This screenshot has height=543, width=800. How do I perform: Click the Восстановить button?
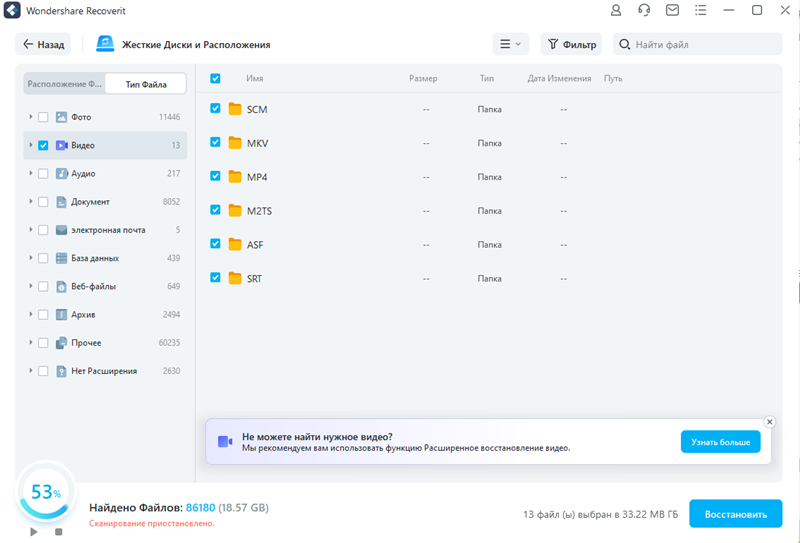[x=735, y=514]
